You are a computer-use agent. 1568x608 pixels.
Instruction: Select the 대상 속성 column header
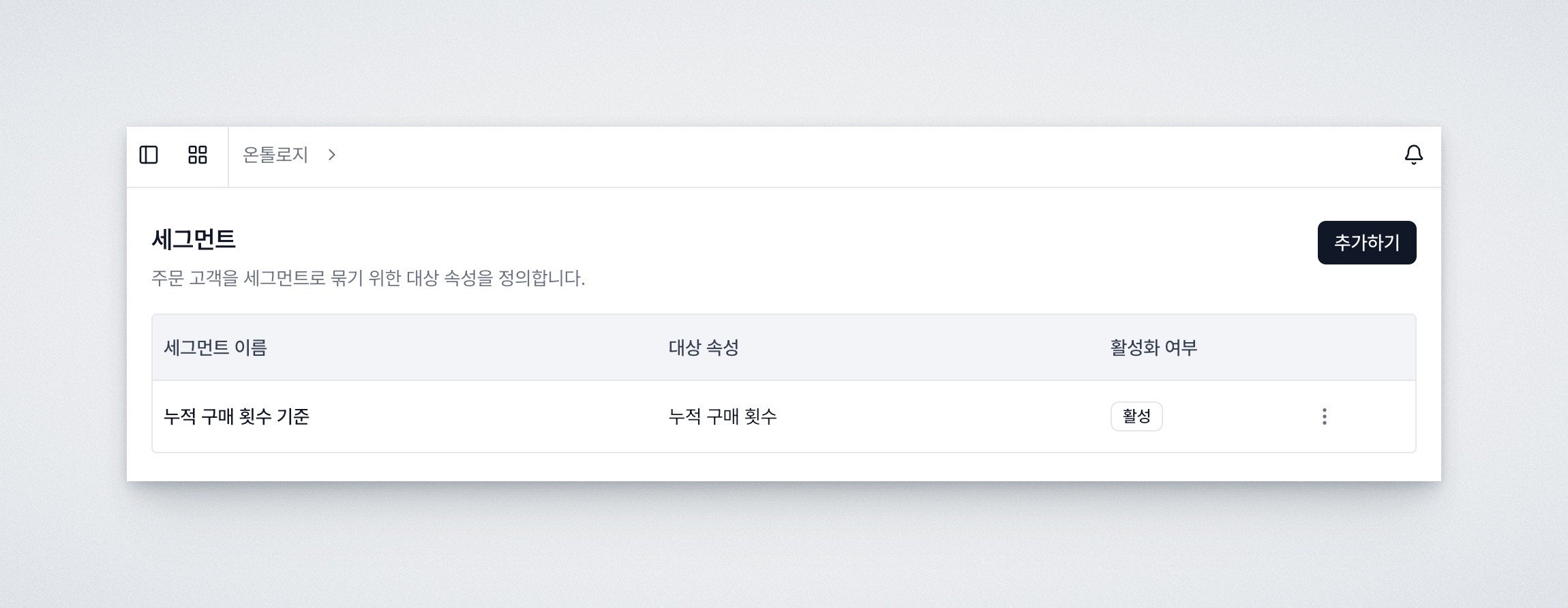704,347
